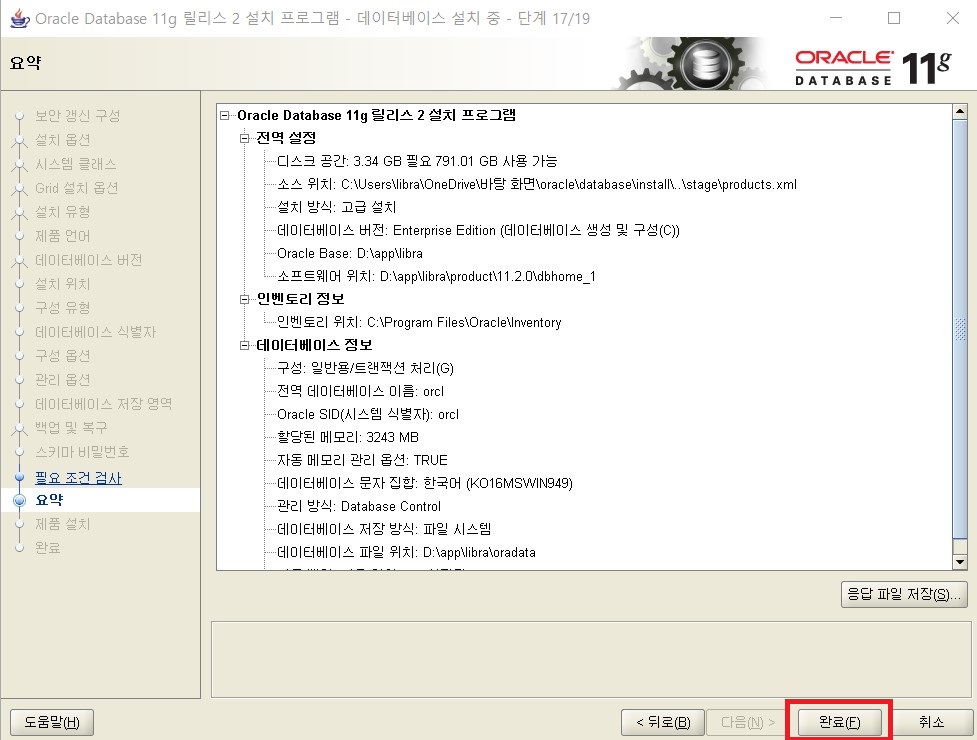
Task: Click the 관리 방식: Database Control row
Action: [359, 507]
